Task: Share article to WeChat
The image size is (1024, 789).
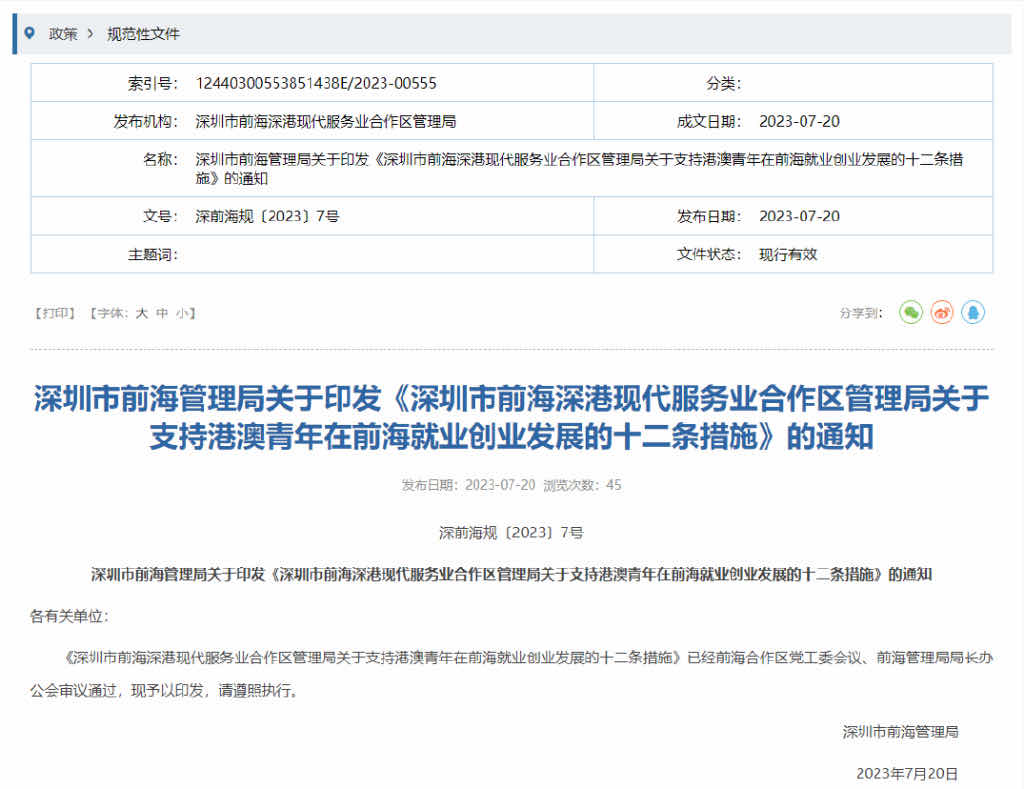Action: point(910,313)
